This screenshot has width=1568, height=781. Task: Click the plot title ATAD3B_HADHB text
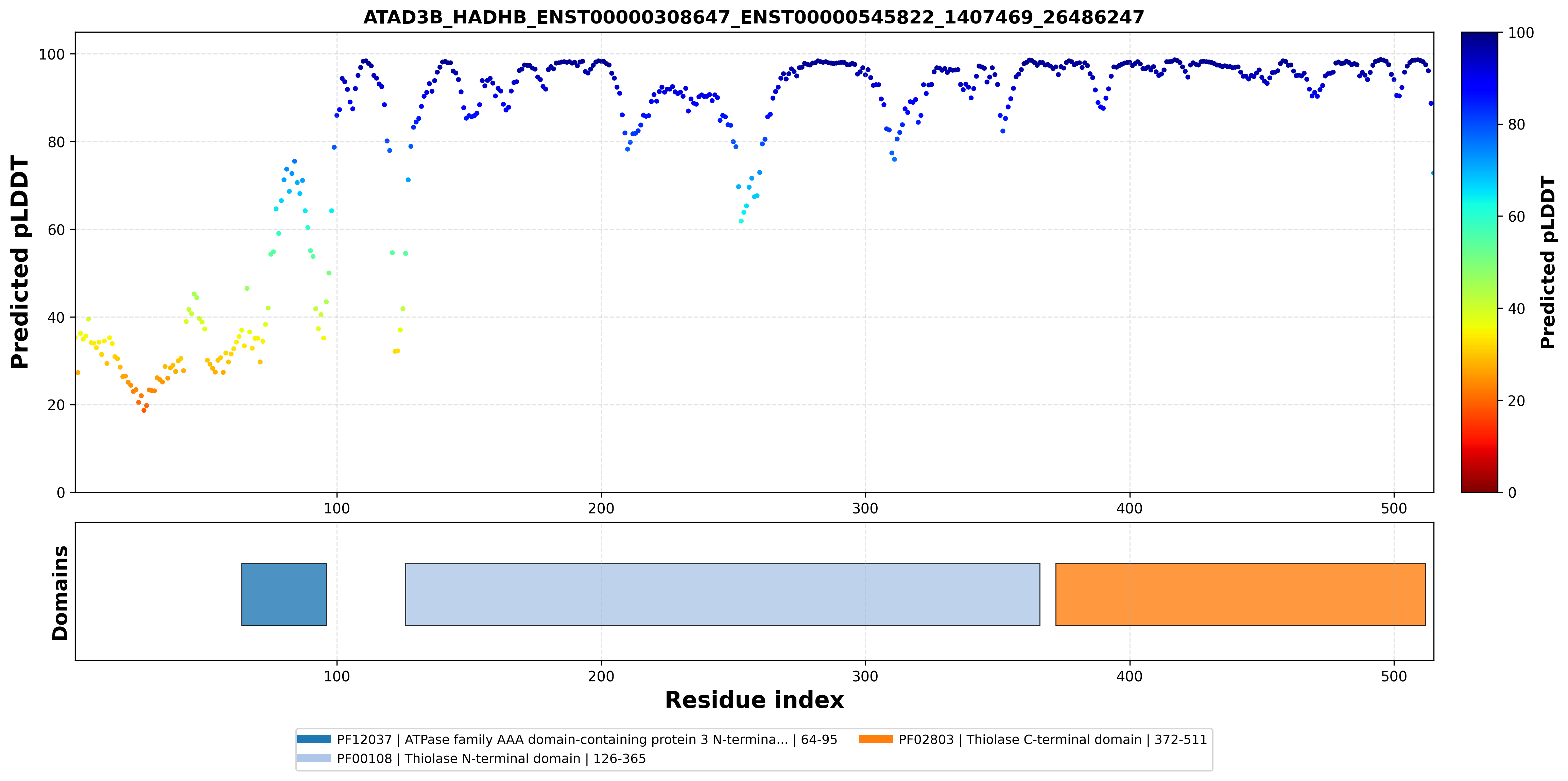click(754, 17)
